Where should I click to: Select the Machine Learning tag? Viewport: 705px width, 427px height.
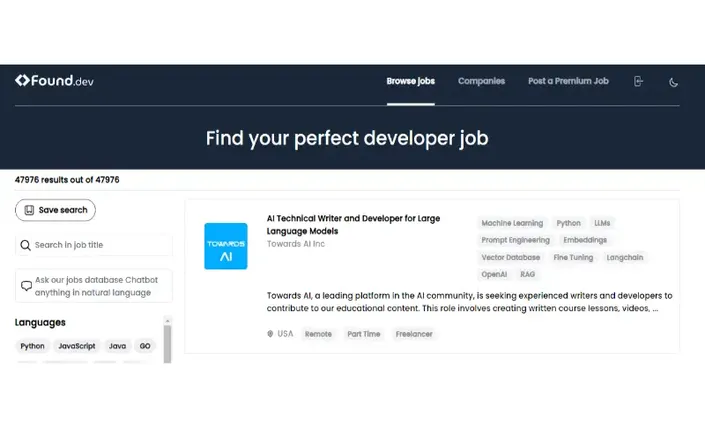click(x=512, y=223)
